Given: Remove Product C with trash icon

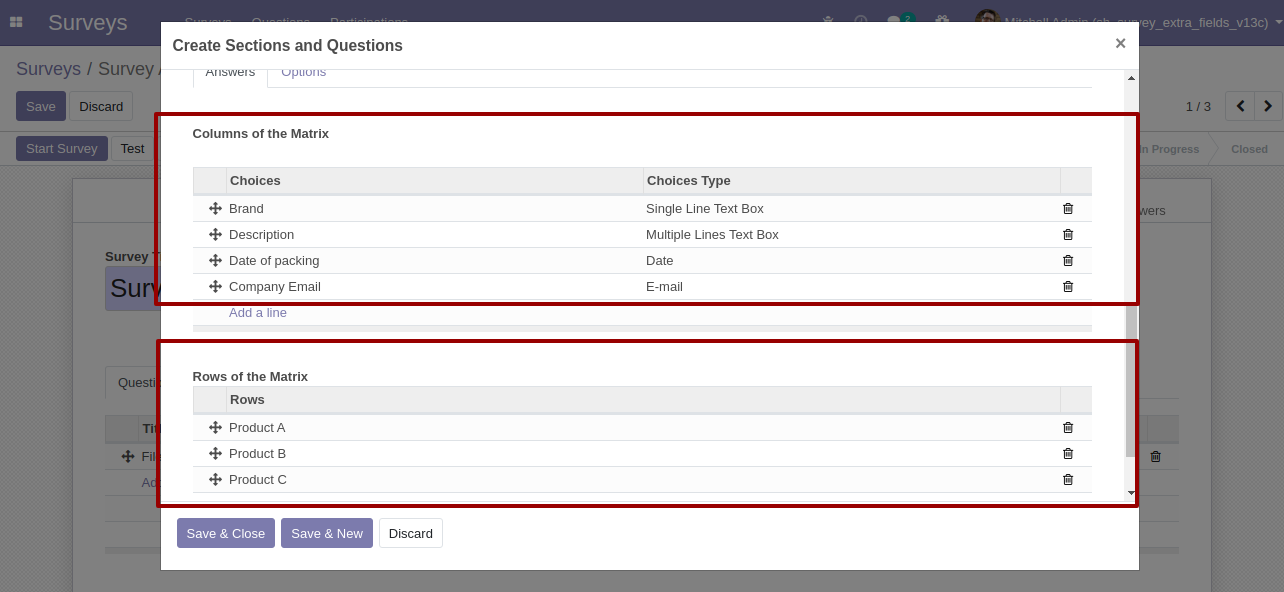Looking at the screenshot, I should tap(1067, 480).
